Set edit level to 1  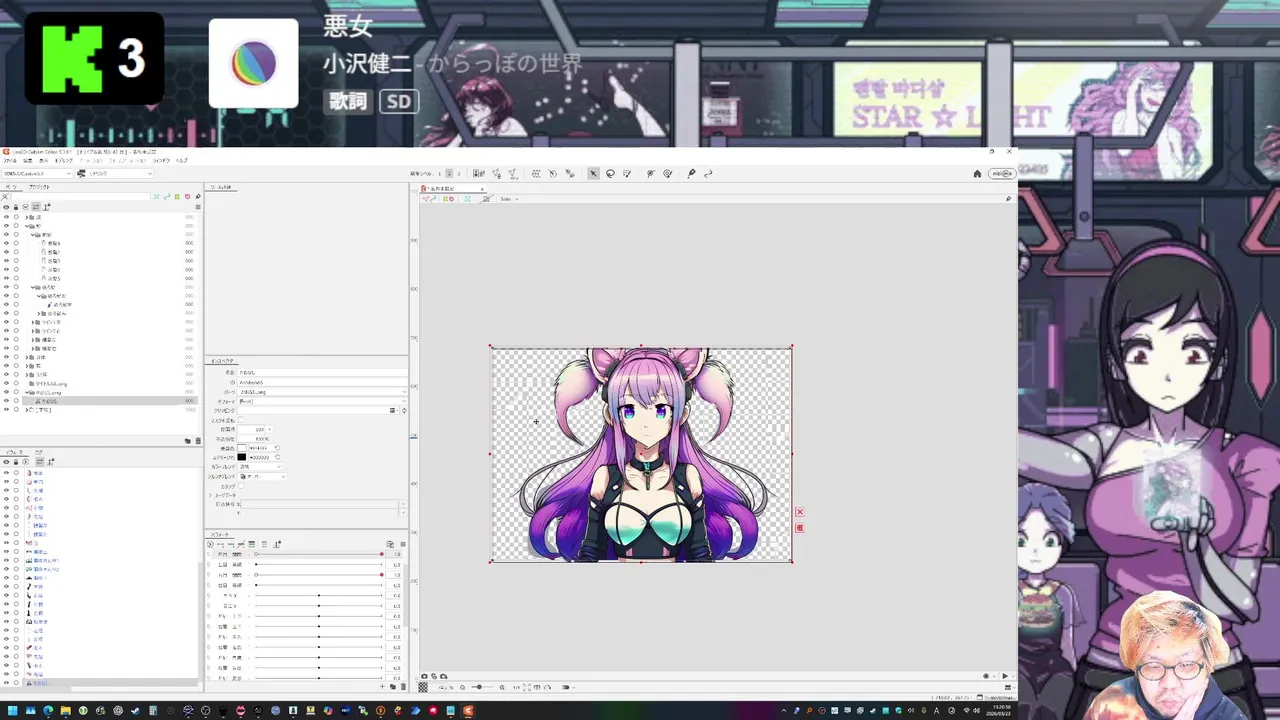tap(440, 173)
